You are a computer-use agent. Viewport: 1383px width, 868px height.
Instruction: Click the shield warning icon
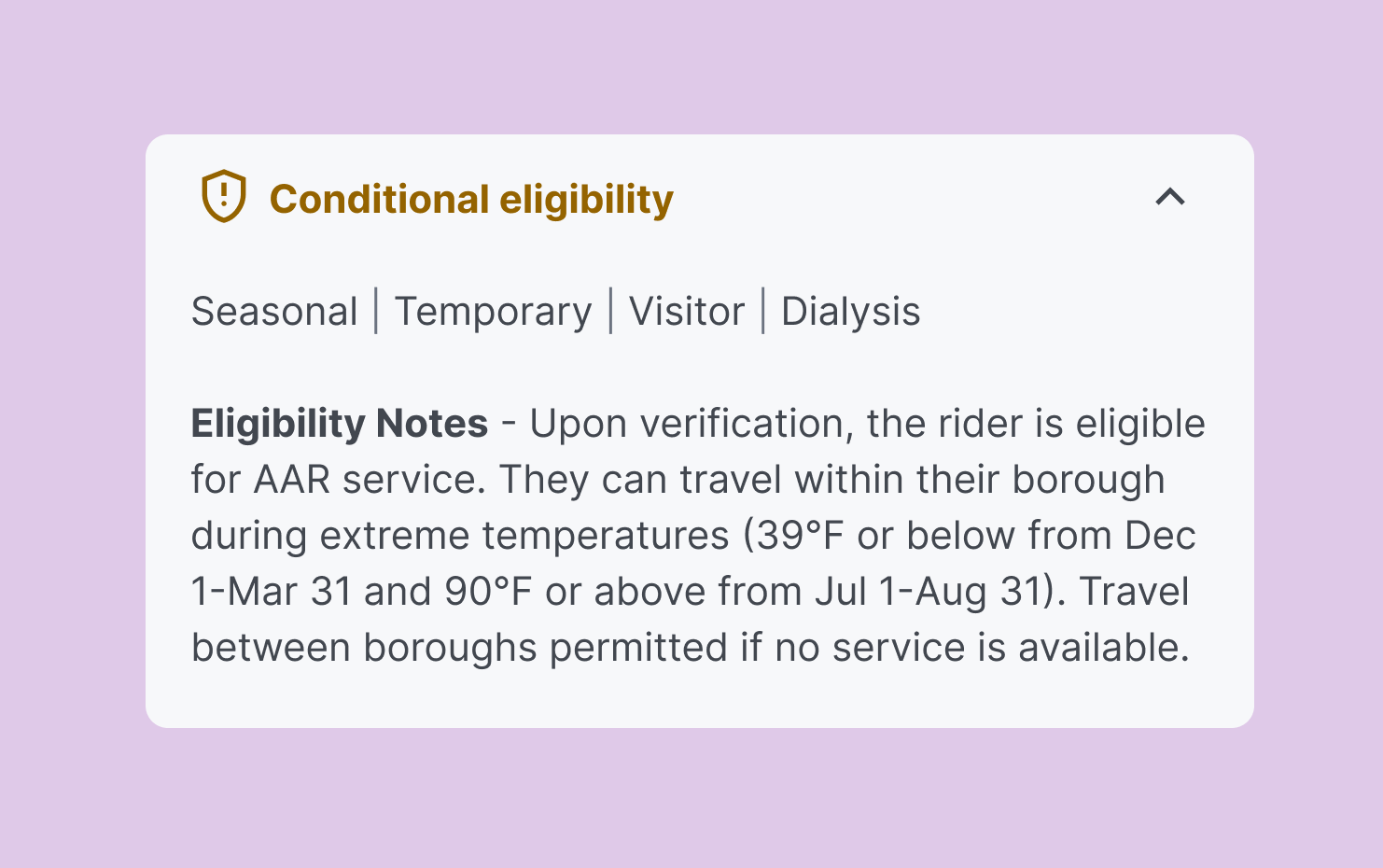(x=224, y=196)
